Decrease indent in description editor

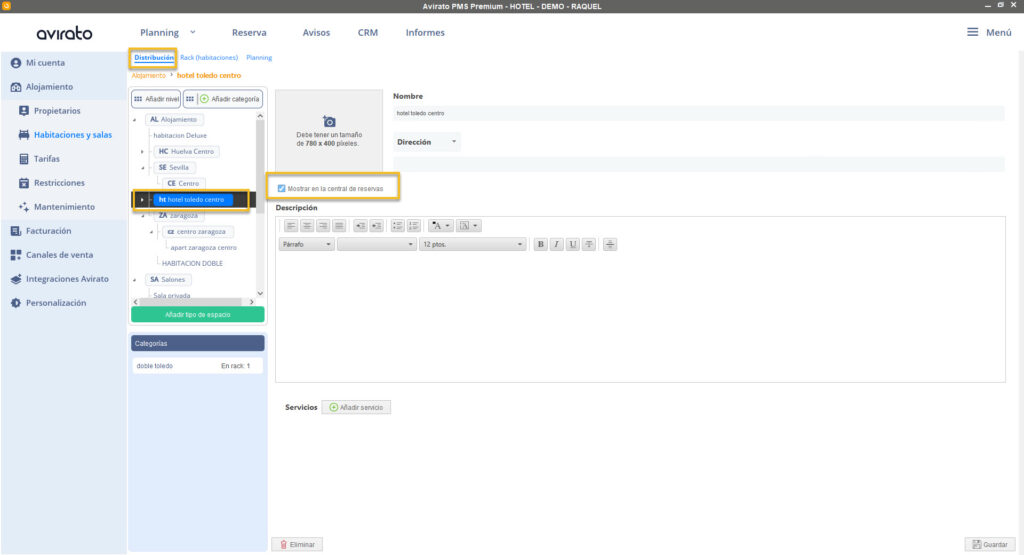360,226
